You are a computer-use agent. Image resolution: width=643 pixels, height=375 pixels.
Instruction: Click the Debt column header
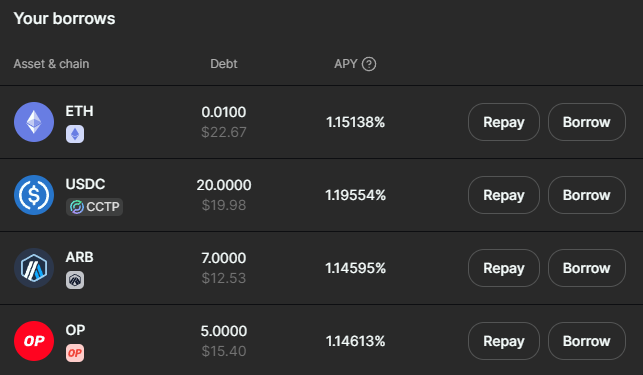point(224,64)
